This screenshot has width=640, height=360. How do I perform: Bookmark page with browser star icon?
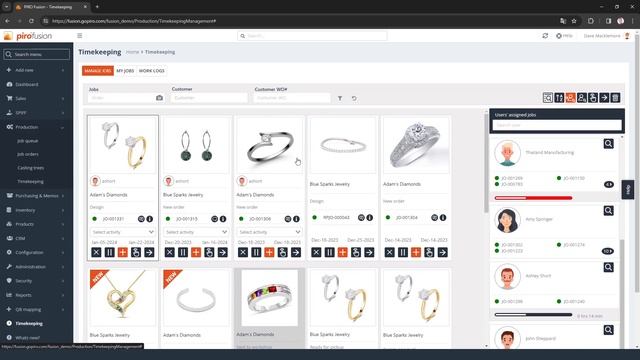click(574, 21)
